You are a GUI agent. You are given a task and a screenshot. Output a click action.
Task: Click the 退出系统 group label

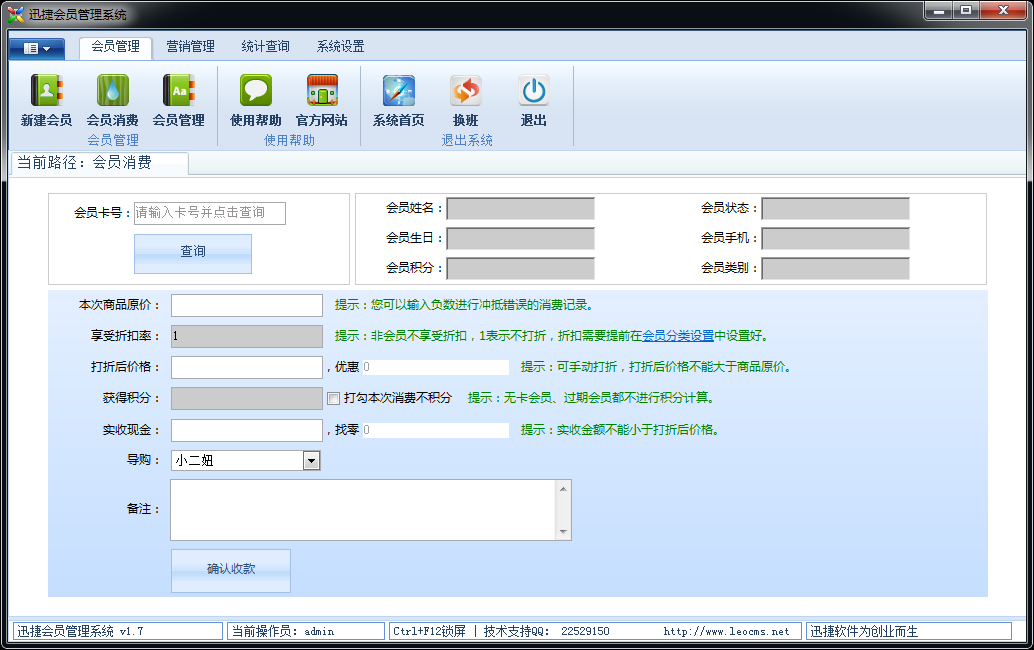click(x=467, y=140)
